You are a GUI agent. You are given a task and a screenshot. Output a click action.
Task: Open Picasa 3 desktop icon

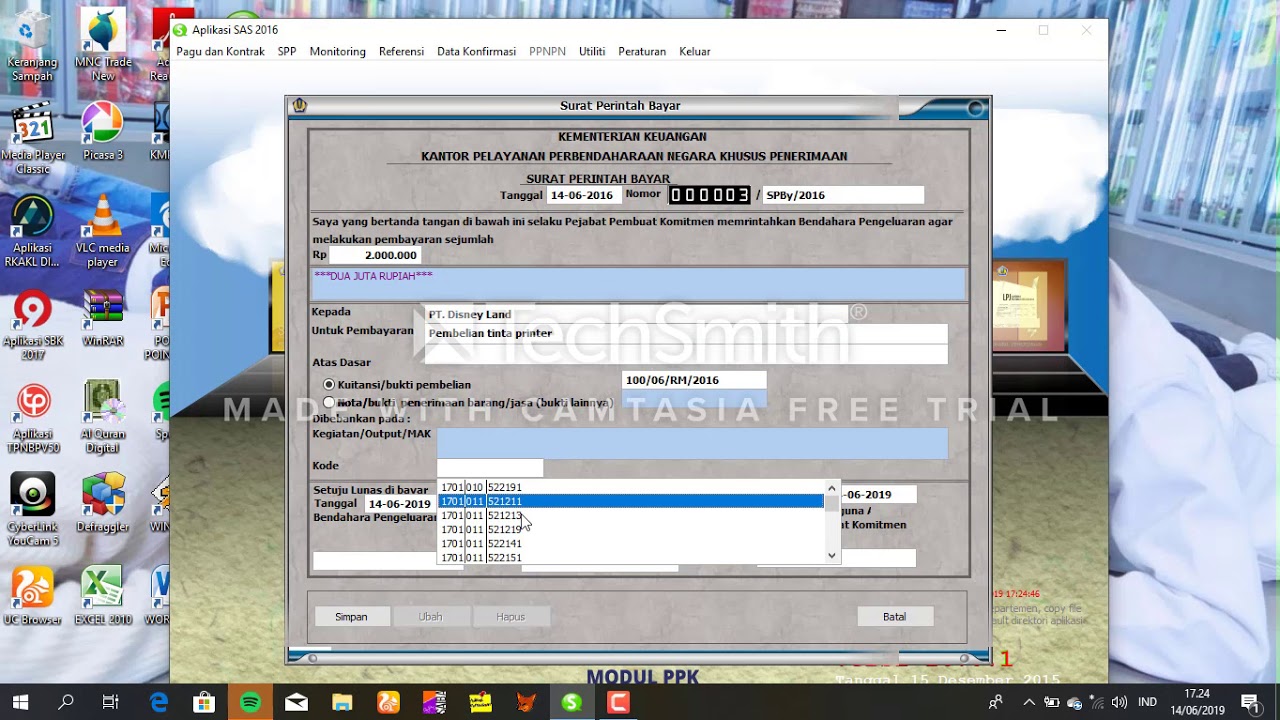click(103, 131)
